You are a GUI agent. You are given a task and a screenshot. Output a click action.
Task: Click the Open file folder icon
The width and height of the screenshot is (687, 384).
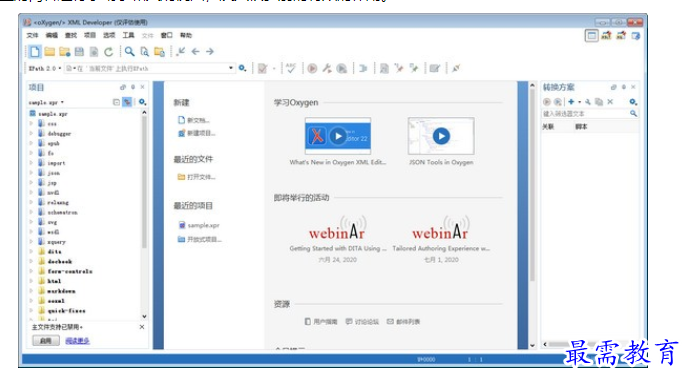(50, 52)
